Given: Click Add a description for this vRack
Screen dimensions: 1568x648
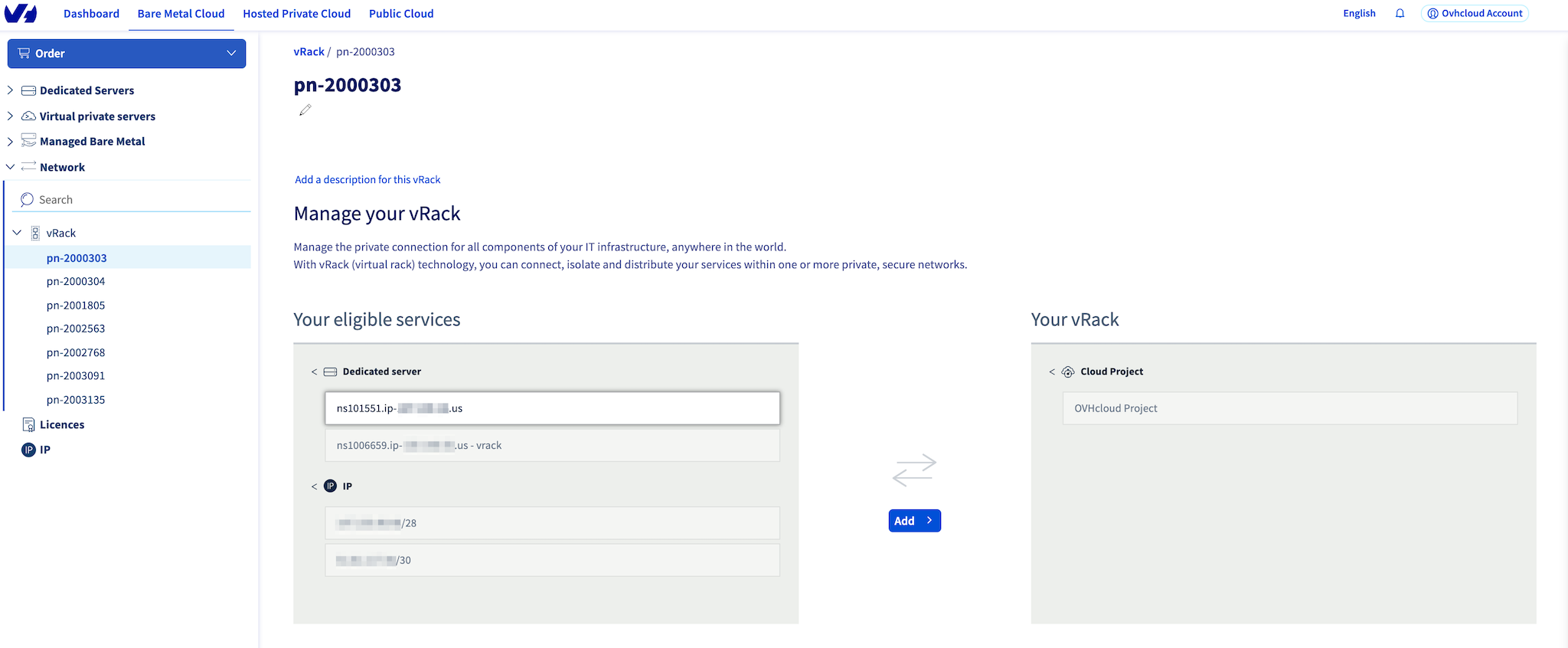Looking at the screenshot, I should point(367,179).
